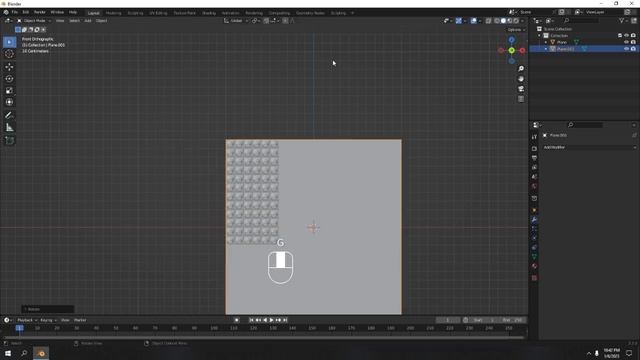
Task: Open the File menu
Action: pos(15,12)
